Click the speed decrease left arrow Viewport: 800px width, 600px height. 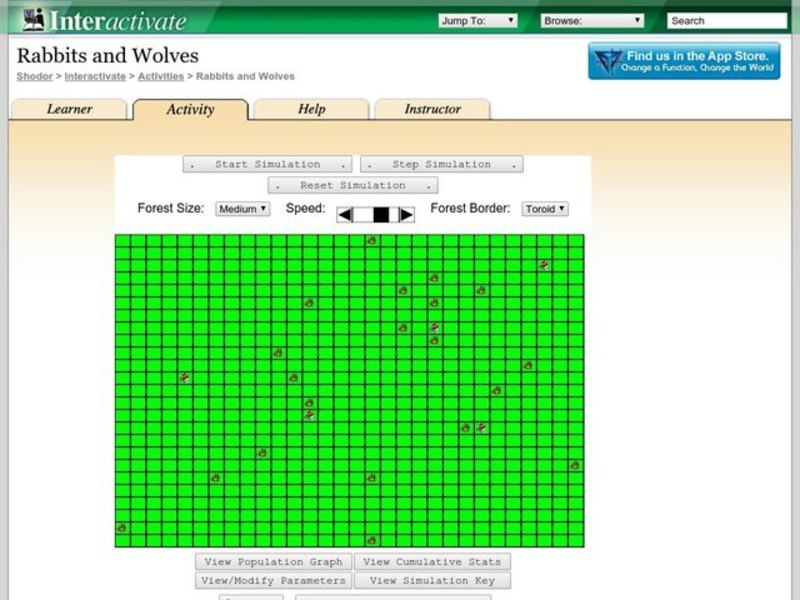(344, 214)
